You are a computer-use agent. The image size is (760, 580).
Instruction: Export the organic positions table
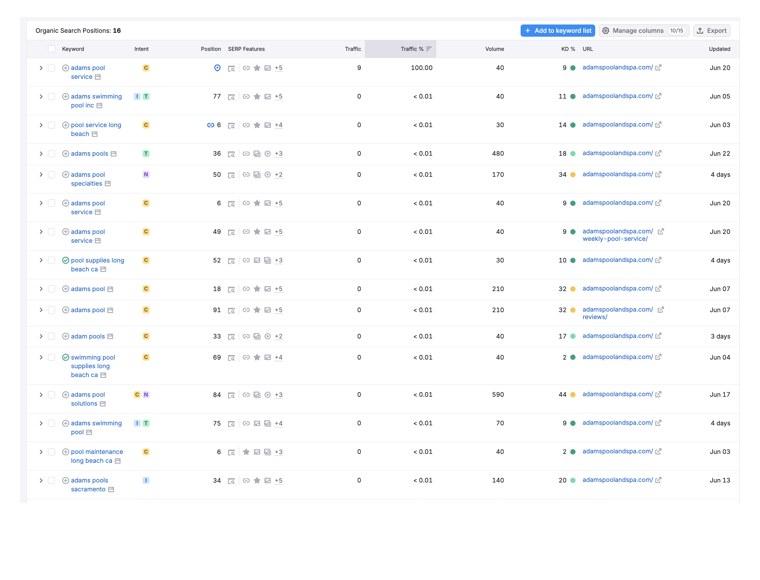click(712, 31)
